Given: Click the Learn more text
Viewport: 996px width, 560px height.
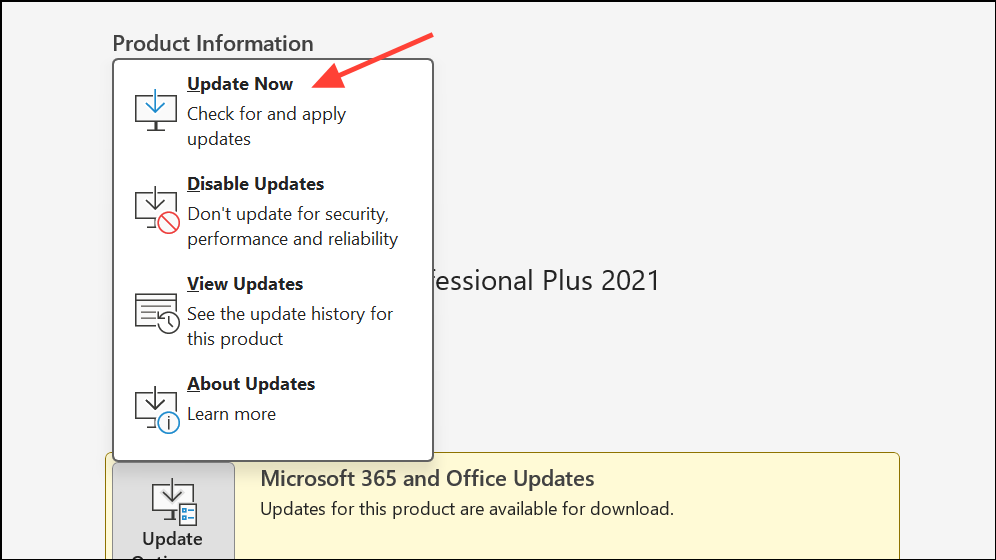Looking at the screenshot, I should [231, 414].
